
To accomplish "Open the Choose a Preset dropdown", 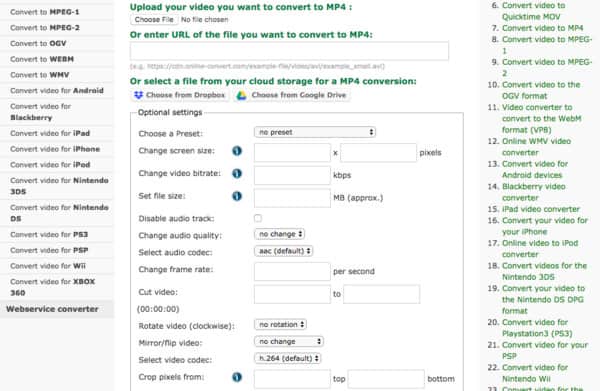I will pyautogui.click(x=315, y=132).
